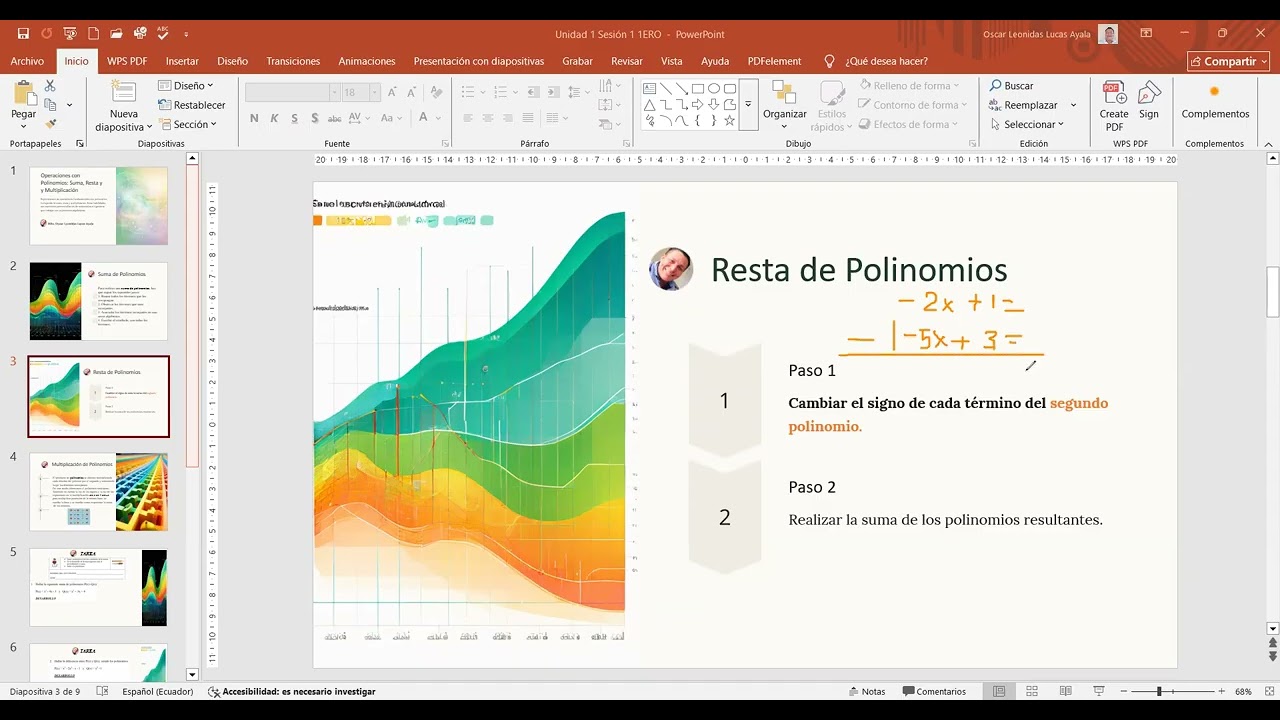
Task: Open the Insertar tab
Action: [182, 61]
